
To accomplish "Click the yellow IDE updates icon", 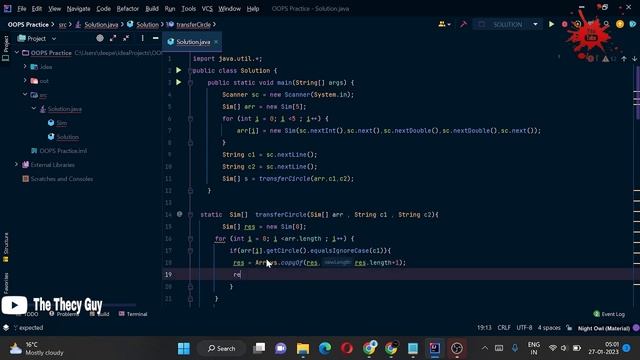I will coord(620,24).
